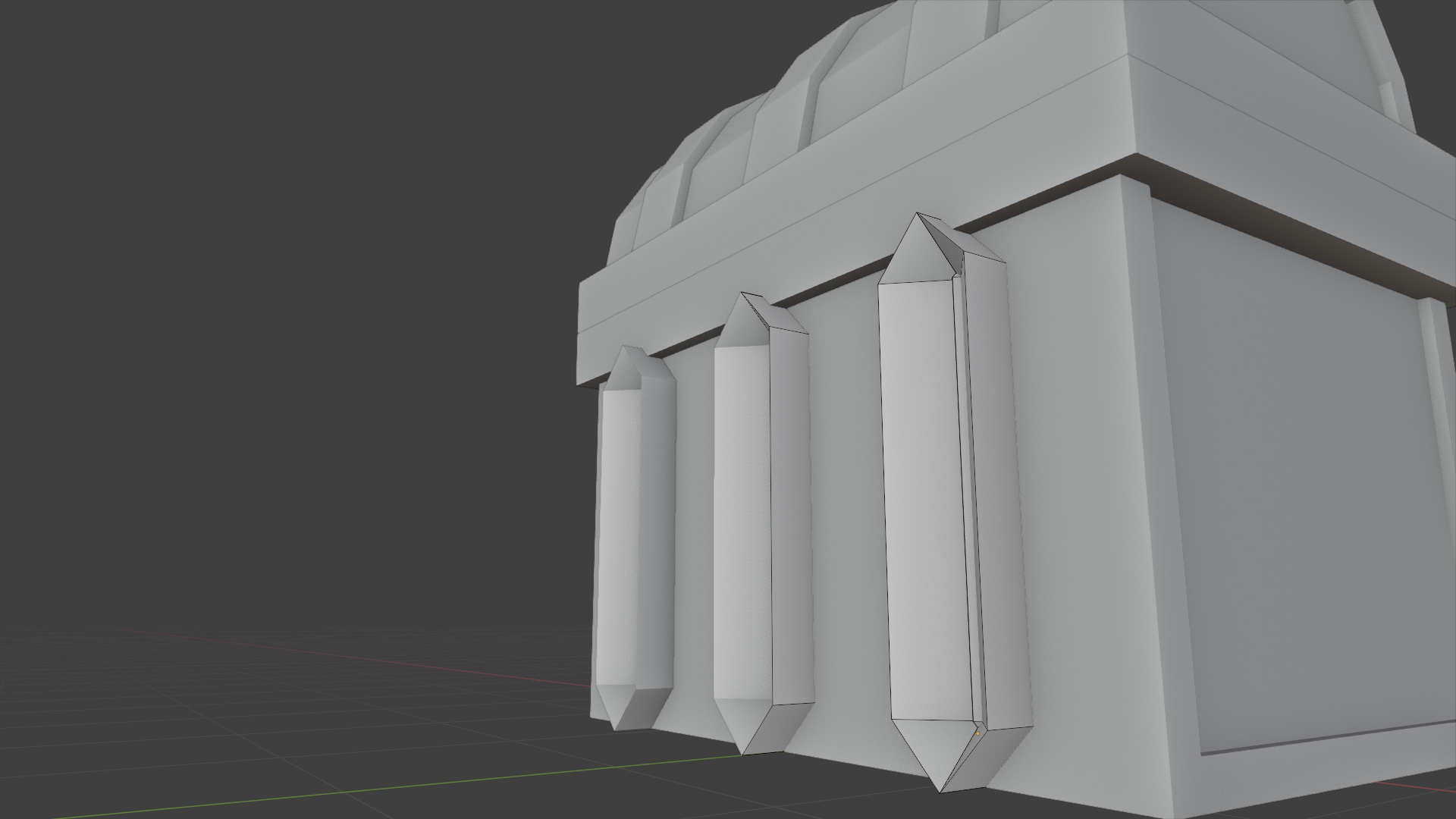Screen dimensions: 1456x819
Task: Click the bottom pointed tip of middle pillar
Action: (x=743, y=754)
